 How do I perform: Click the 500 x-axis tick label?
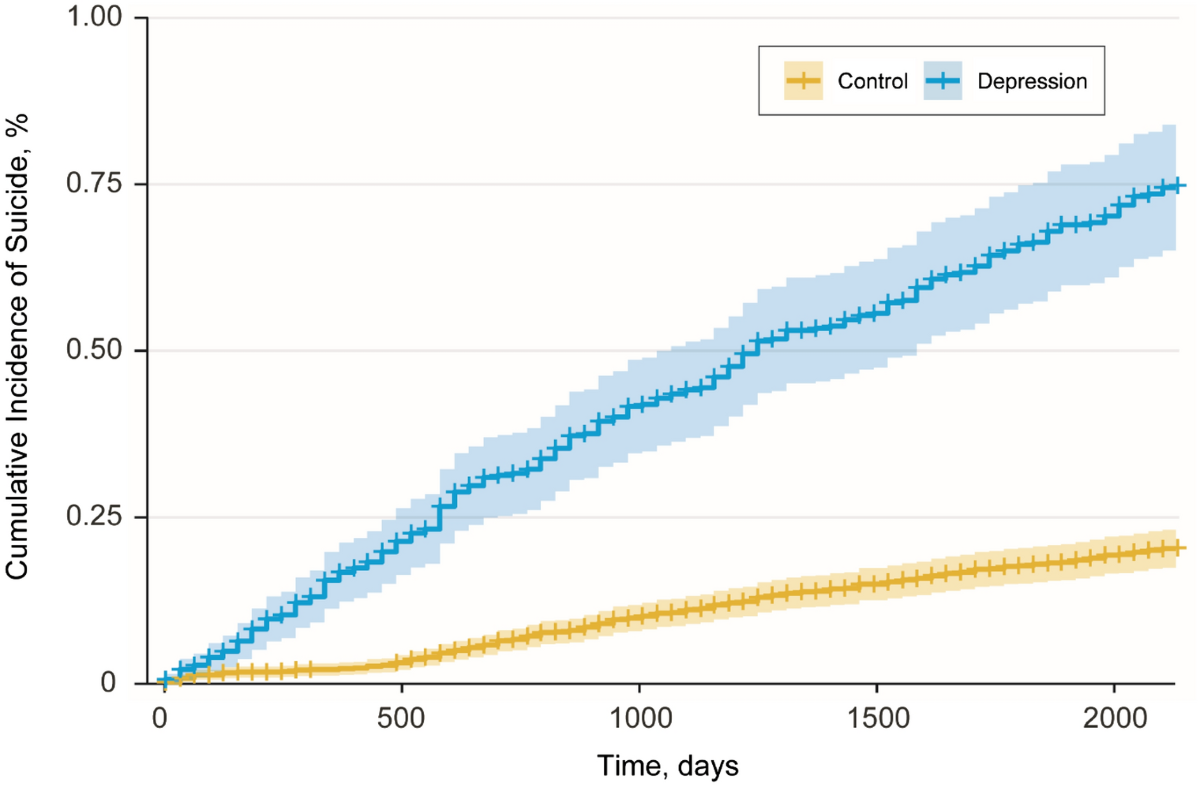[400, 720]
